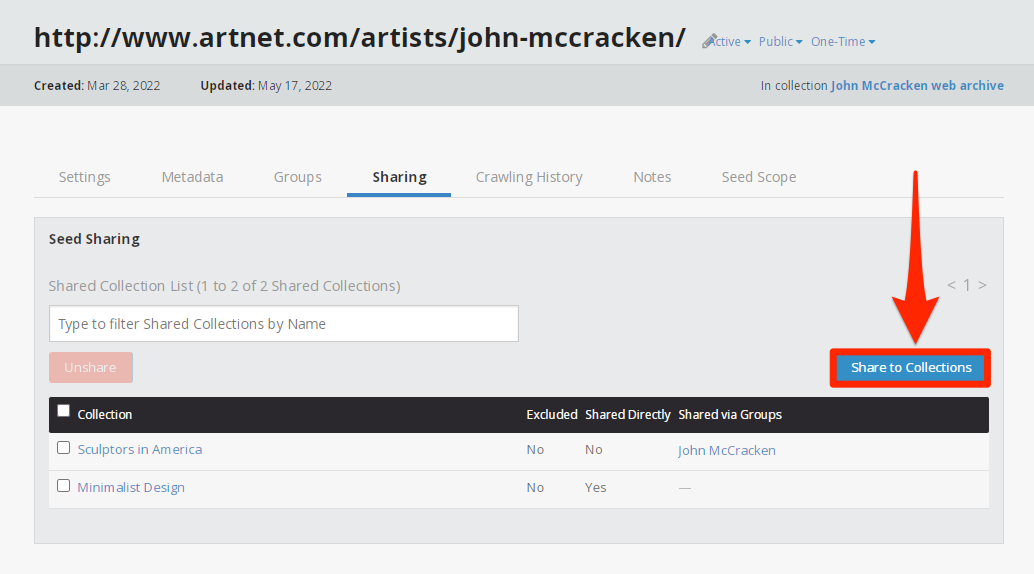Toggle the select-all checkbox in Collection header
Image resolution: width=1034 pixels, height=574 pixels.
pos(64,411)
